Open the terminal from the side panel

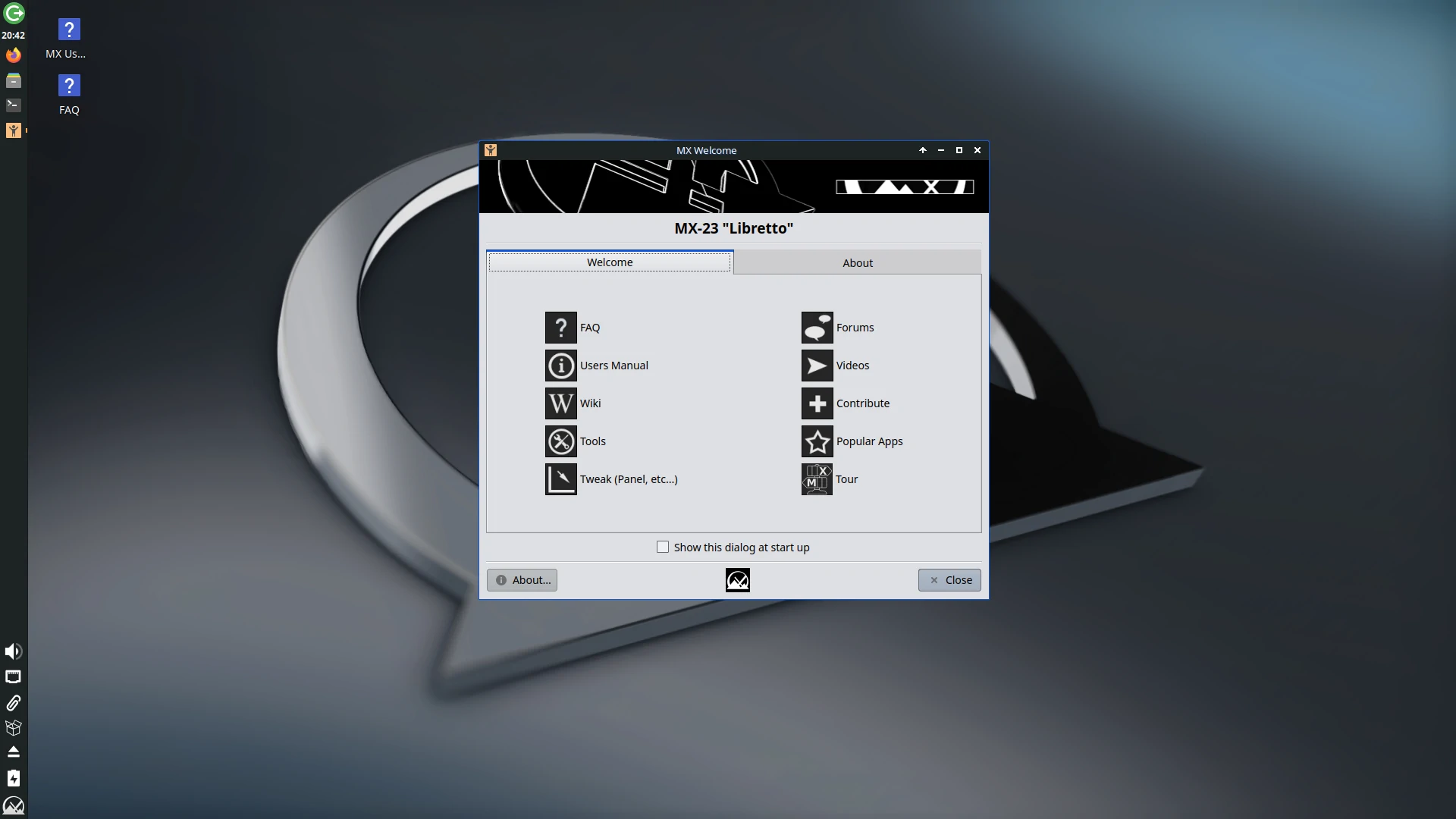click(14, 105)
